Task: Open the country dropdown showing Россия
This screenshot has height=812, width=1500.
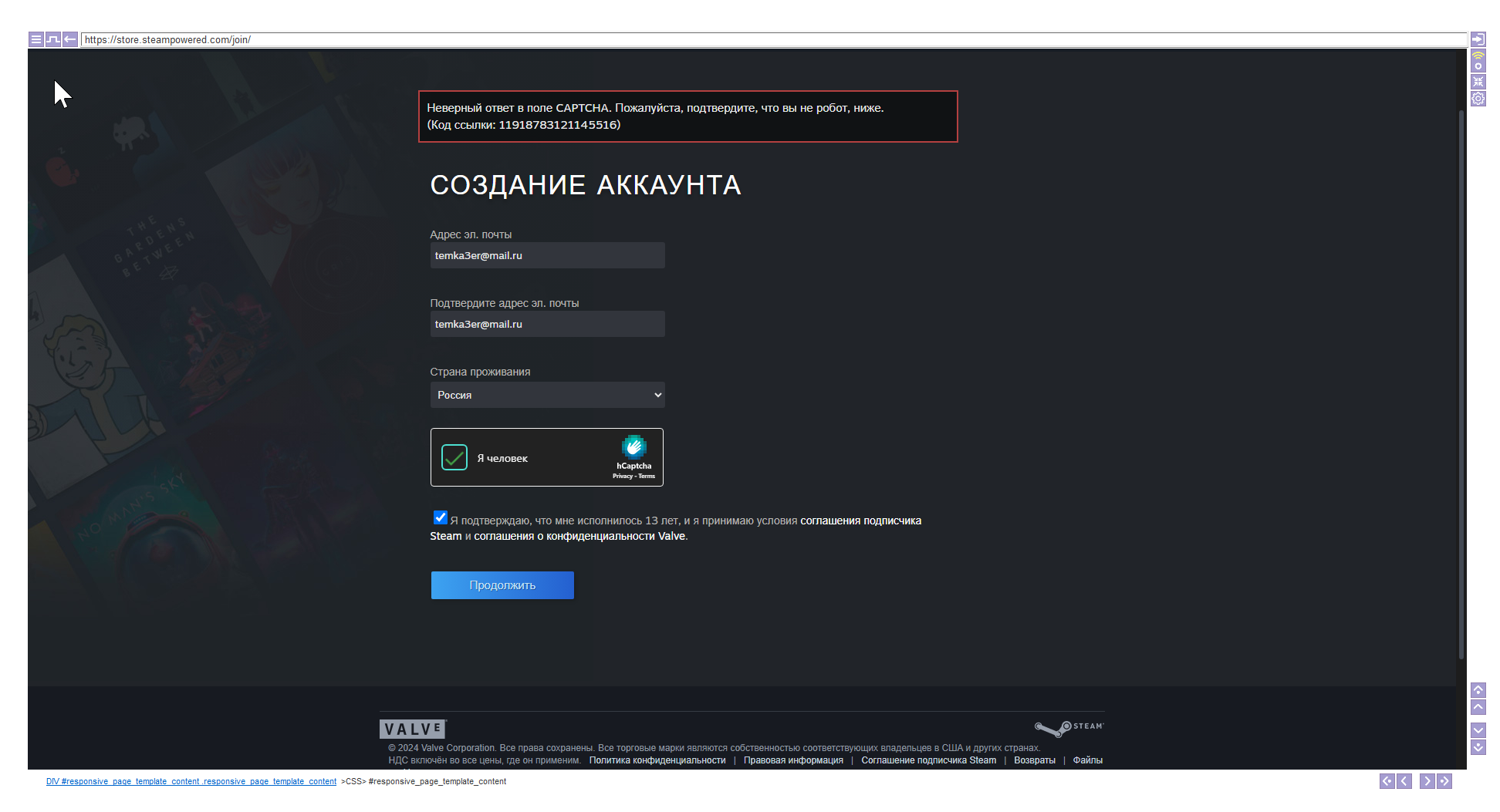Action: (x=546, y=395)
